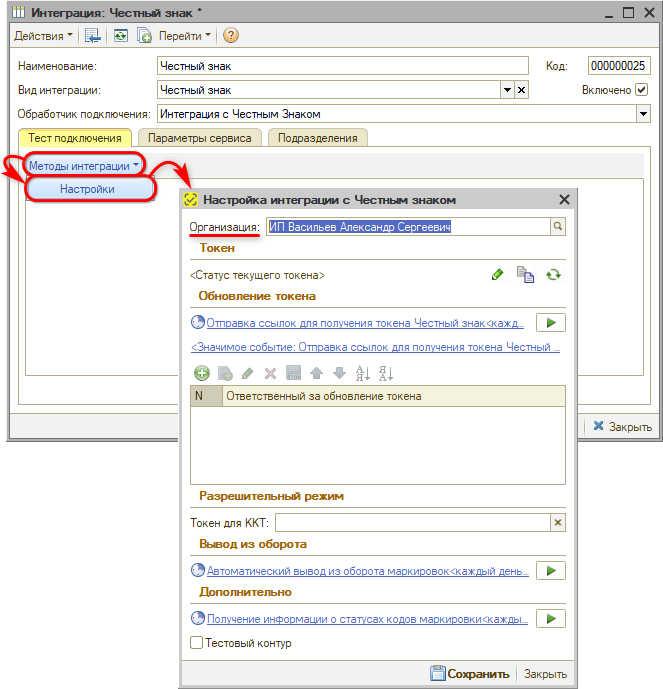Click the green refresh token icon

click(x=553, y=275)
